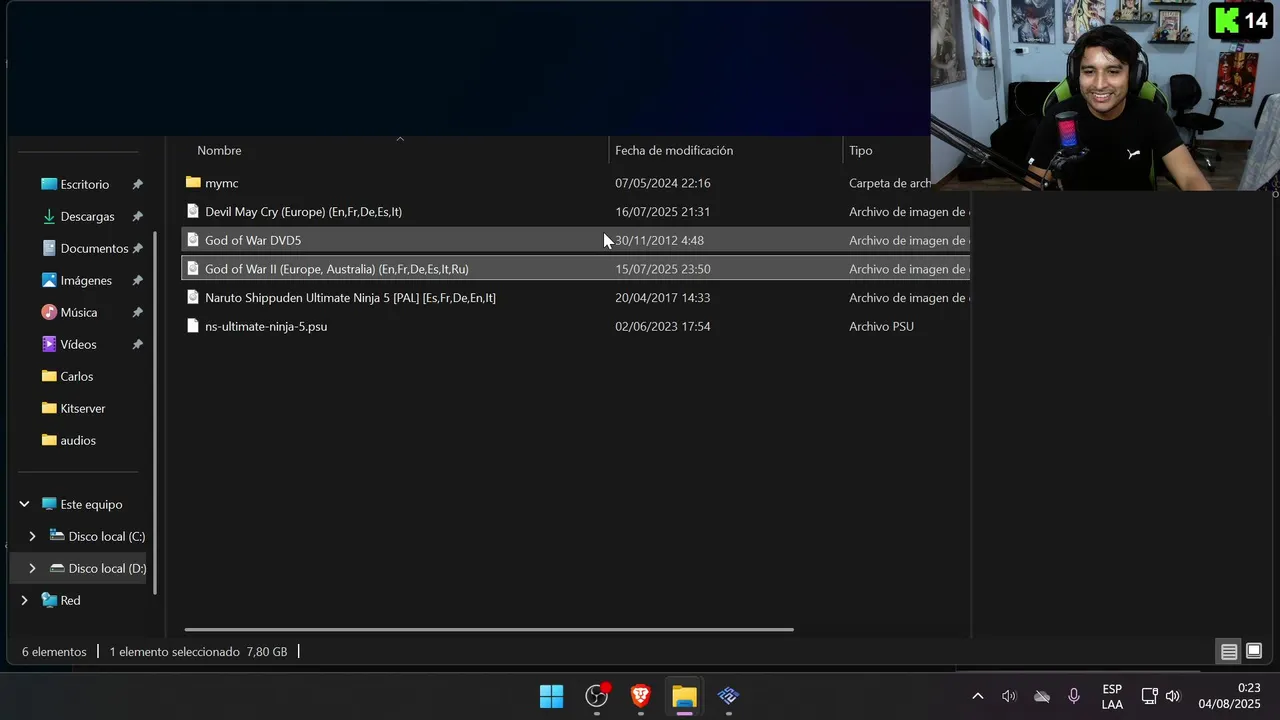The width and height of the screenshot is (1280, 720).
Task: Open the mymc folder
Action: click(221, 183)
